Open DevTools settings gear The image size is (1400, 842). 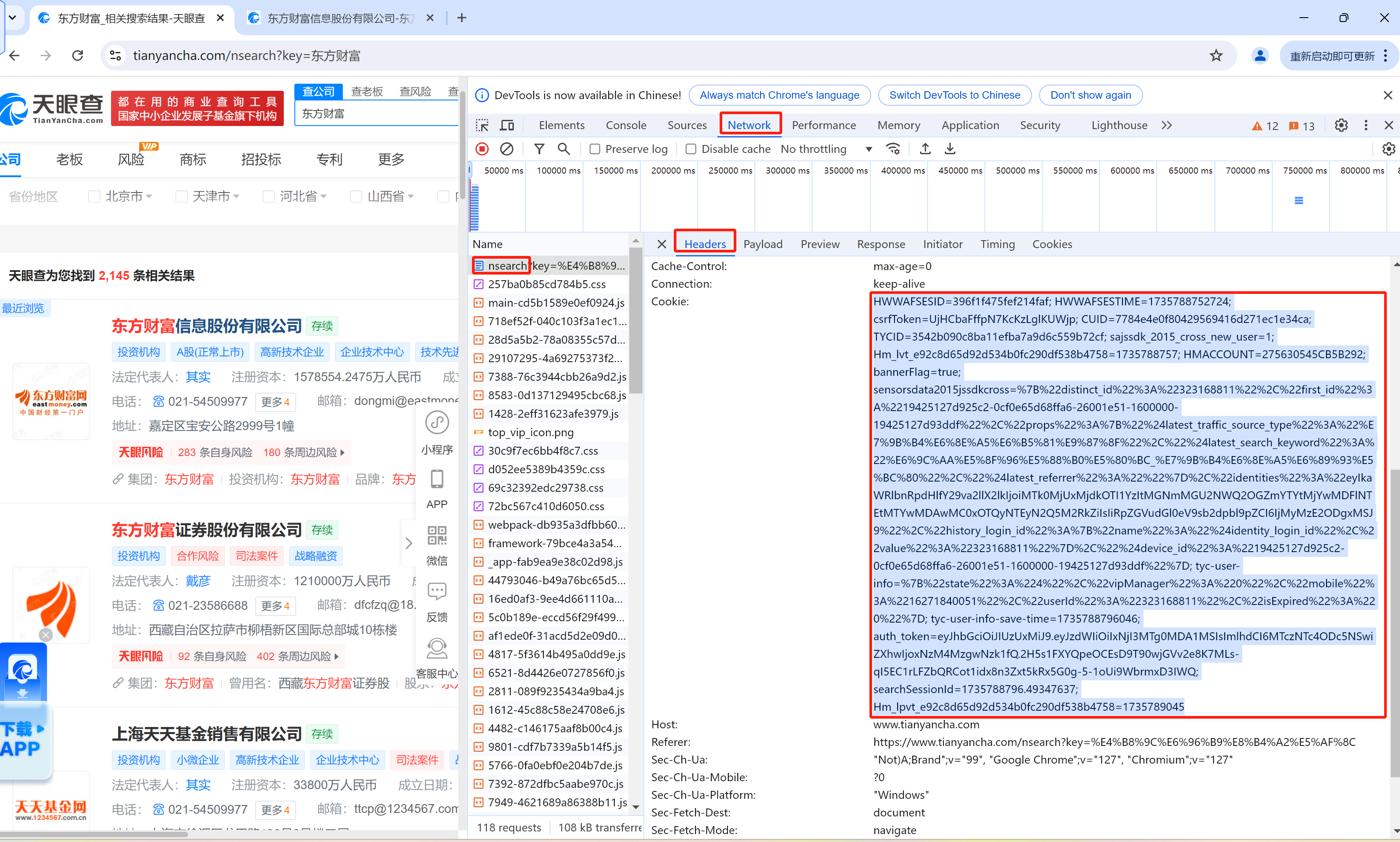(x=1341, y=126)
